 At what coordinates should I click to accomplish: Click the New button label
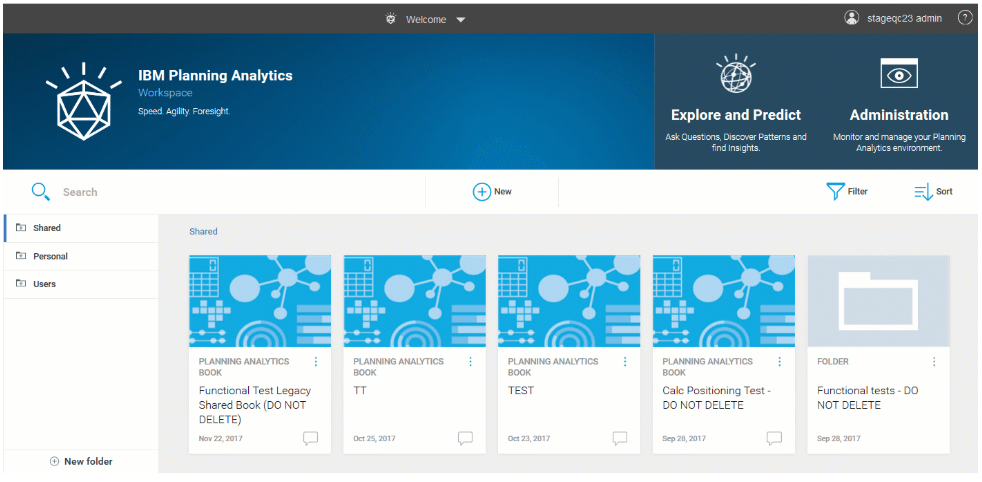[x=503, y=192]
